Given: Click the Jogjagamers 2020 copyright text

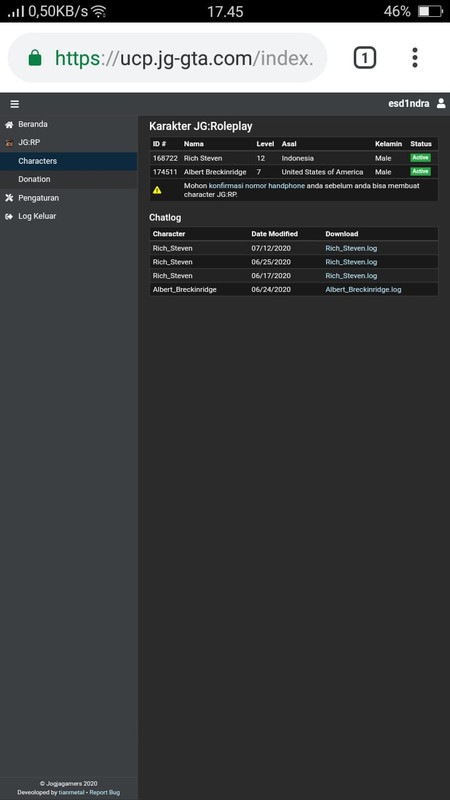Looking at the screenshot, I should pyautogui.click(x=68, y=784).
